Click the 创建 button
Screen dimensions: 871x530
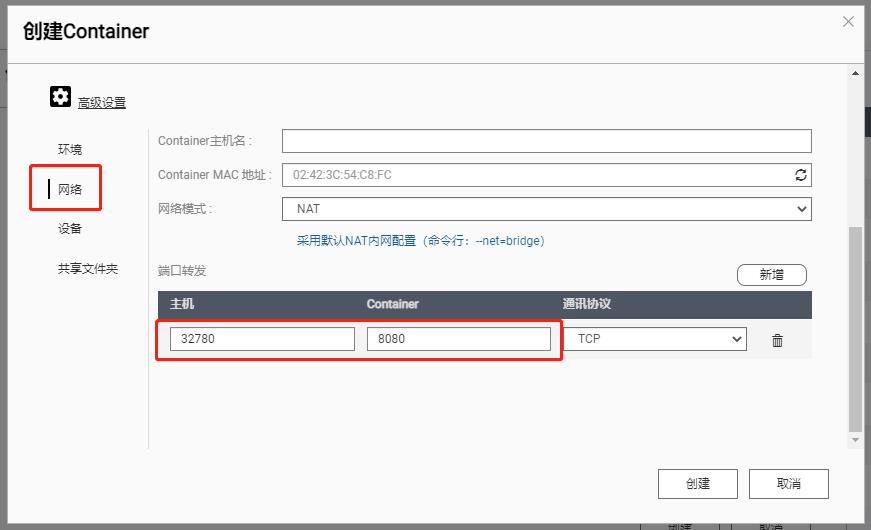[x=698, y=484]
